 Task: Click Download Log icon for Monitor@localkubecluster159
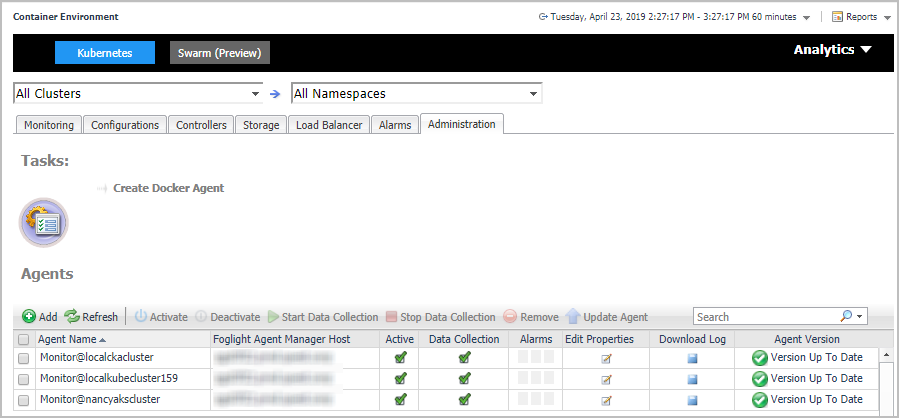click(x=692, y=379)
